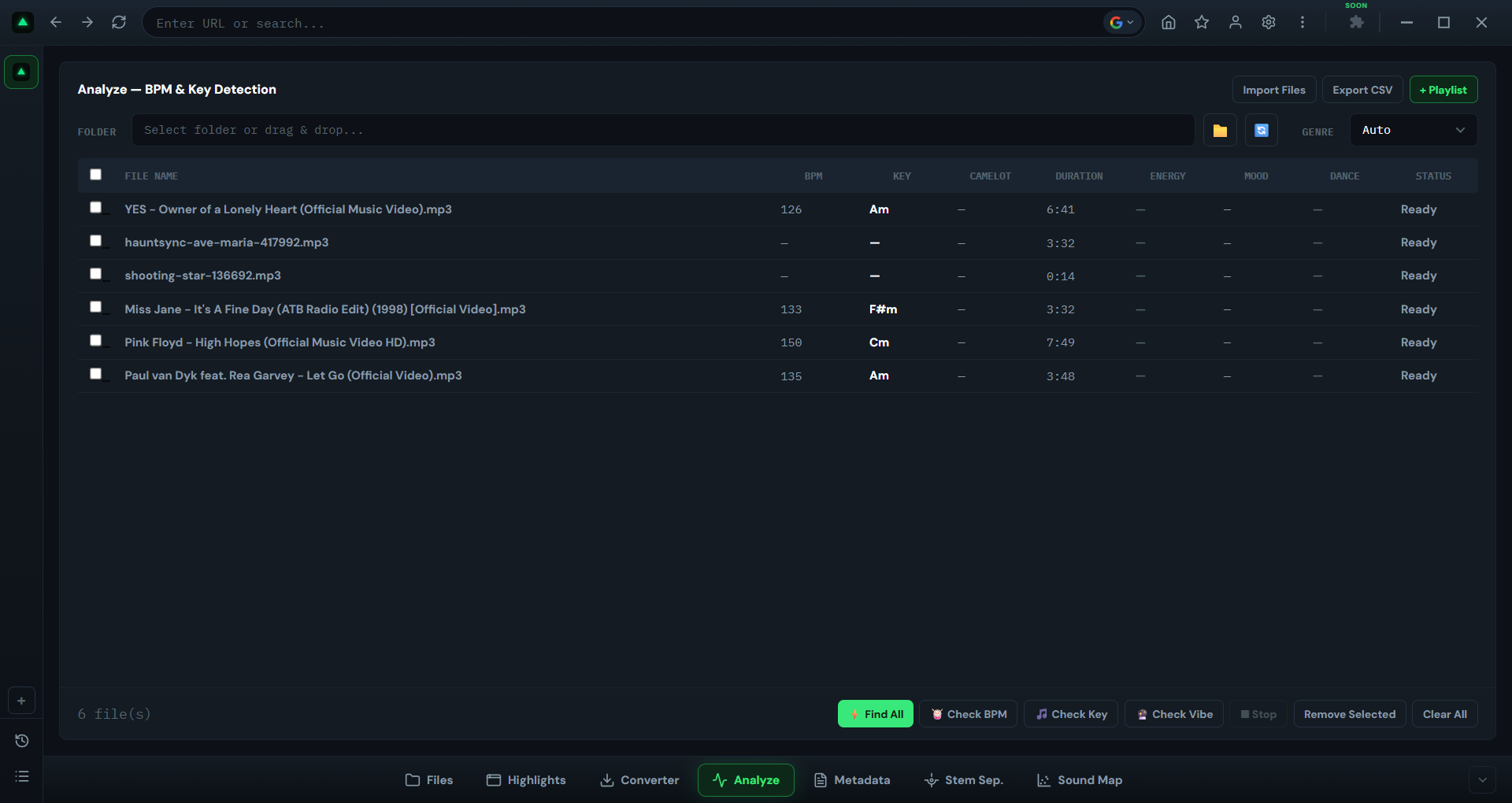
Task: Click the green triangle app logo in top bar
Action: tap(23, 22)
